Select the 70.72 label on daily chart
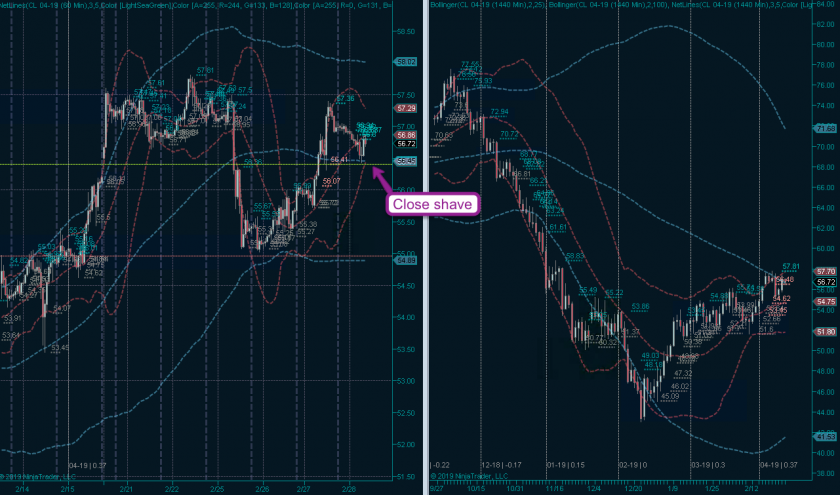 (x=509, y=134)
